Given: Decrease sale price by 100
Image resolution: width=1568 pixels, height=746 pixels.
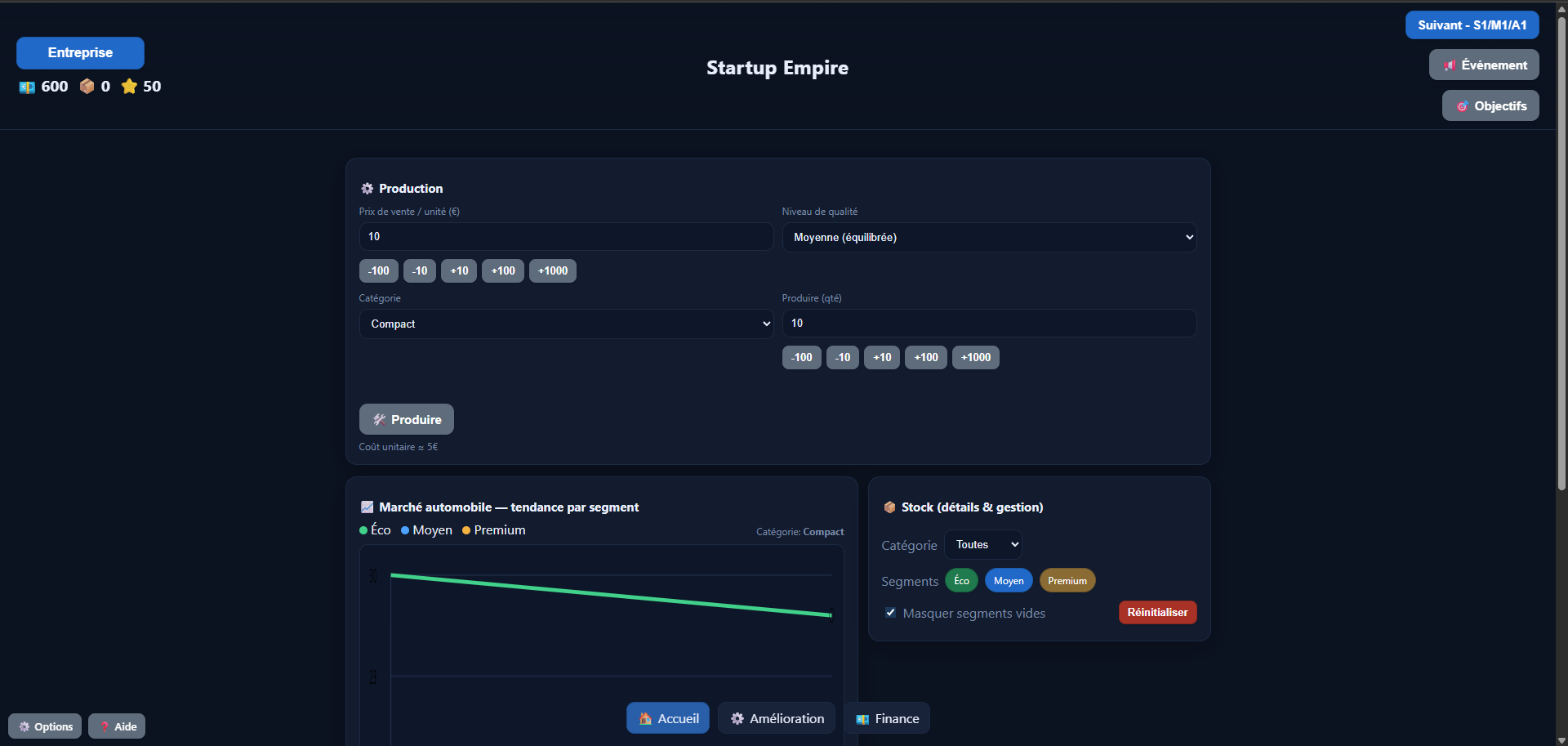Looking at the screenshot, I should tap(379, 270).
